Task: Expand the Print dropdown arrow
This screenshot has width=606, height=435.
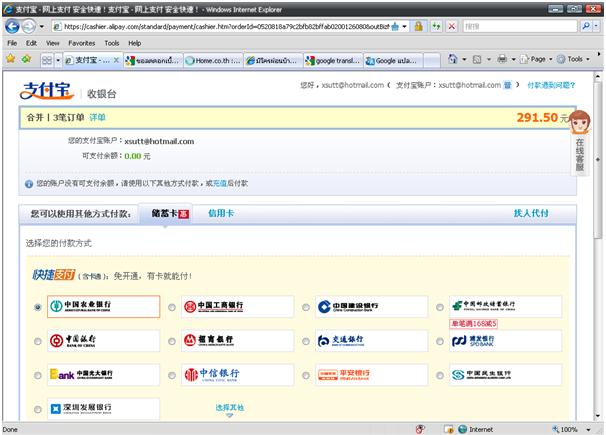Action: pos(513,59)
